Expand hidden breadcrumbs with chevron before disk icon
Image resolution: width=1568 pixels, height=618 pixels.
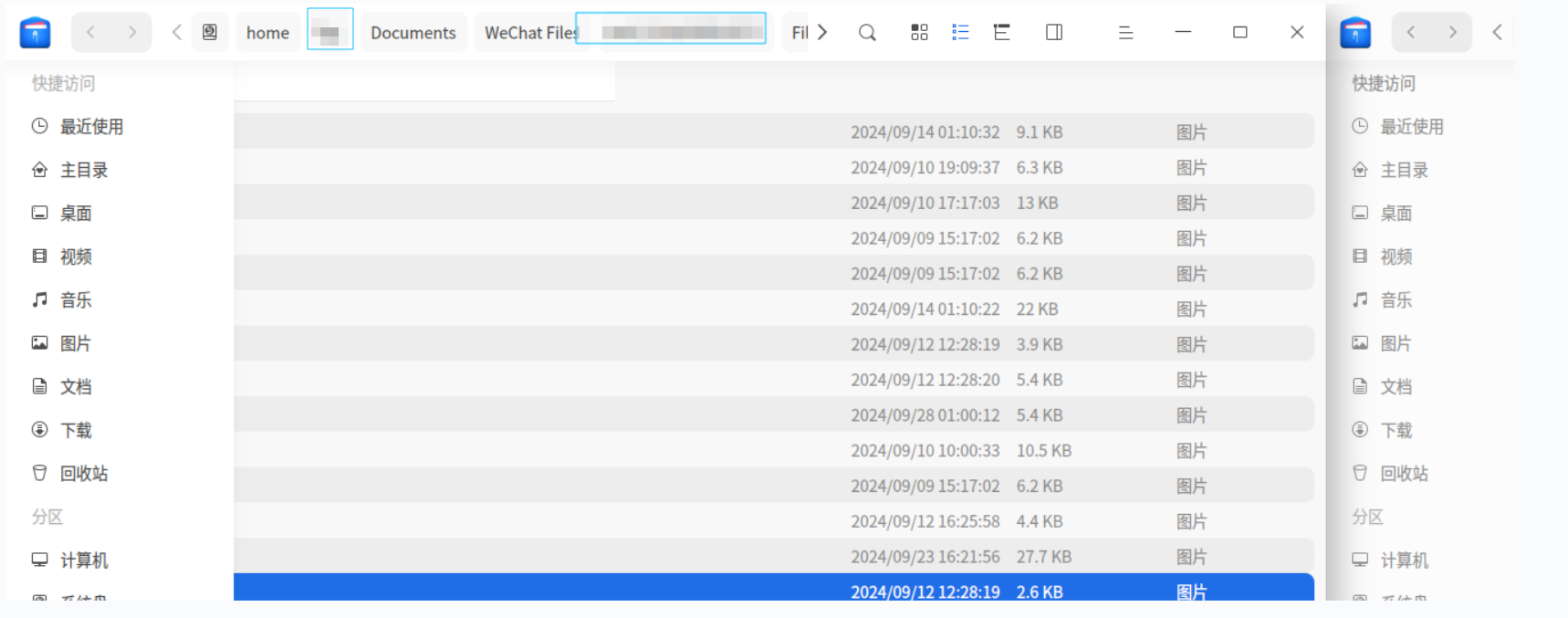177,33
